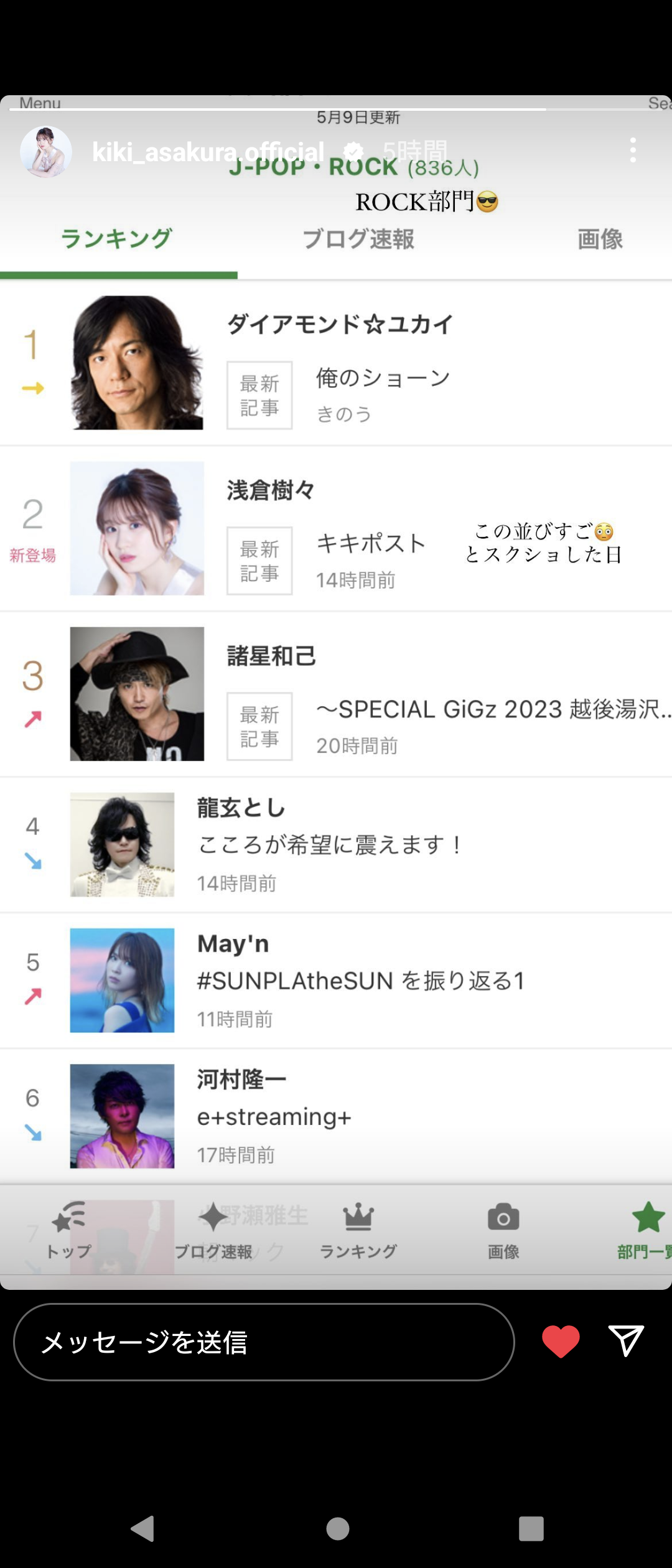Switch to the 画像 tab at top

point(600,239)
